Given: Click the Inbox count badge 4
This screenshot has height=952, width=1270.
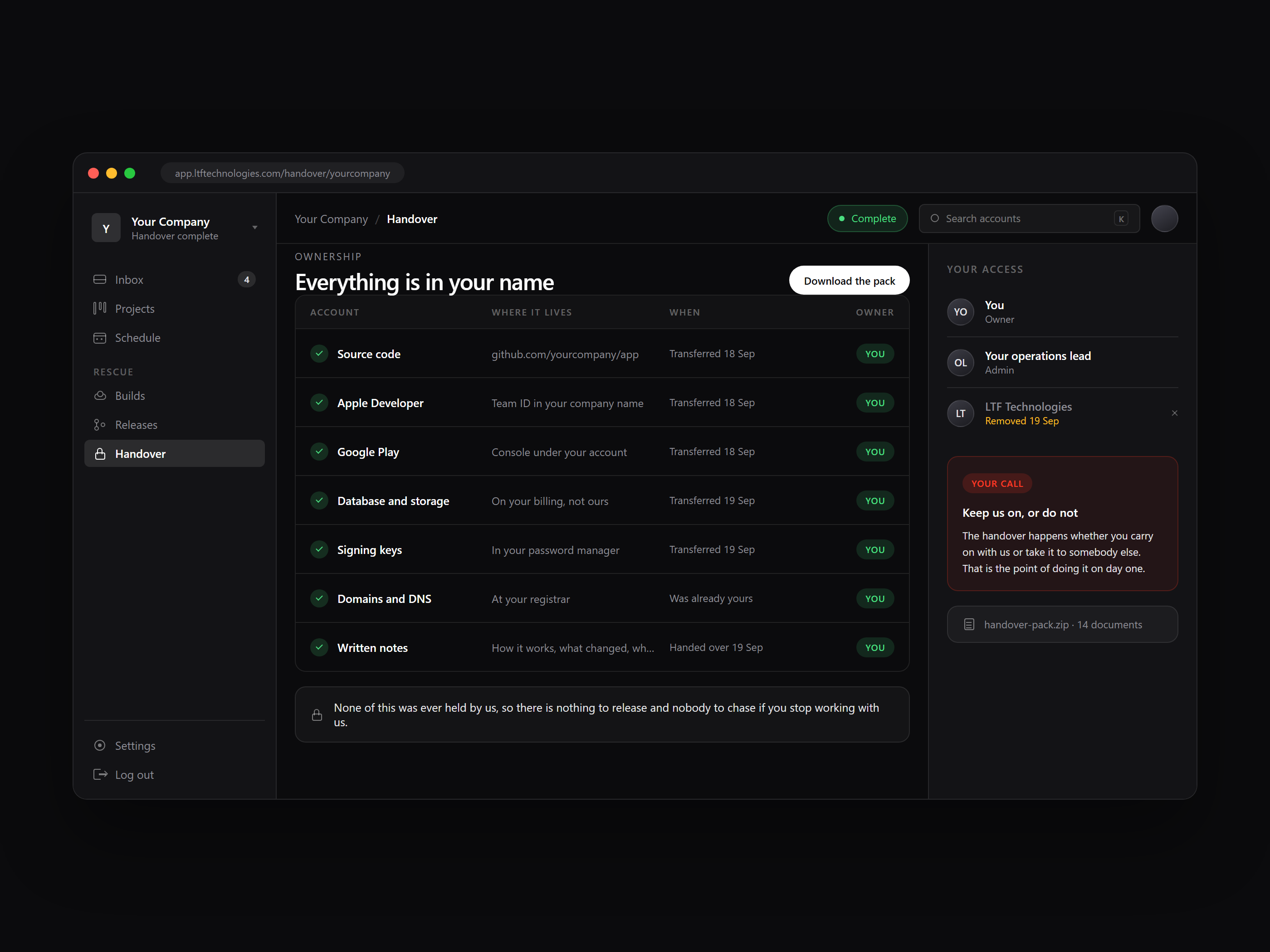Looking at the screenshot, I should point(247,279).
